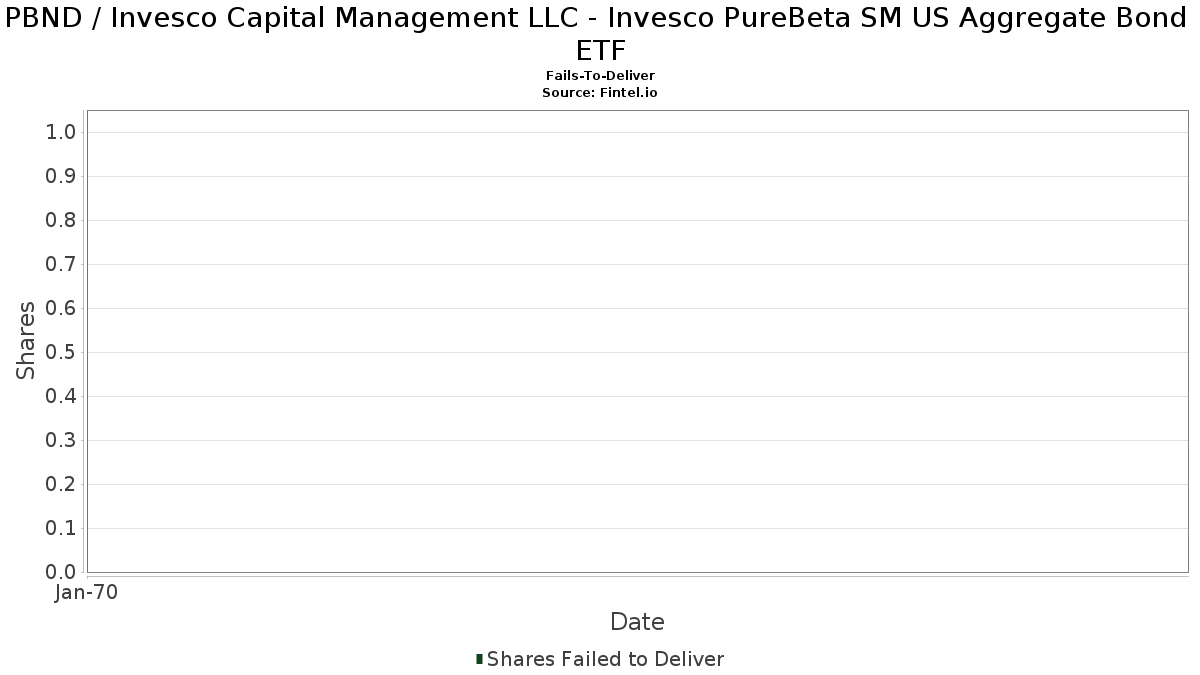Viewport: 1200px width, 675px height.
Task: Open the Source: Fintel.io label
Action: pyautogui.click(x=600, y=92)
